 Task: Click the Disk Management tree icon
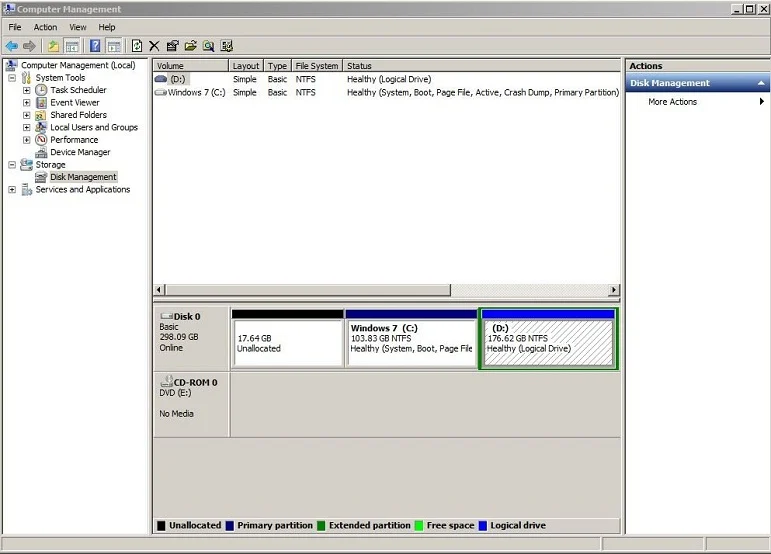pos(41,177)
